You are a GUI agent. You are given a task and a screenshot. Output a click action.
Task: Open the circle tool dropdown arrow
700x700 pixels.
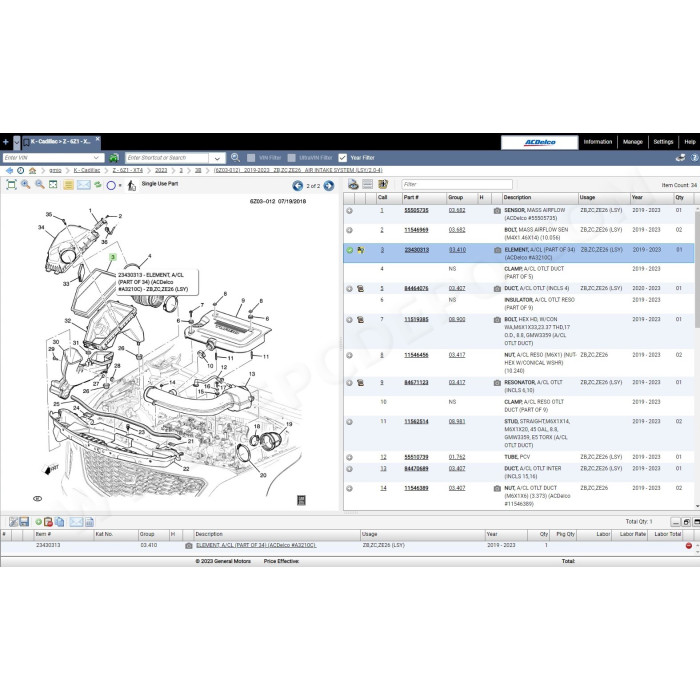click(120, 185)
